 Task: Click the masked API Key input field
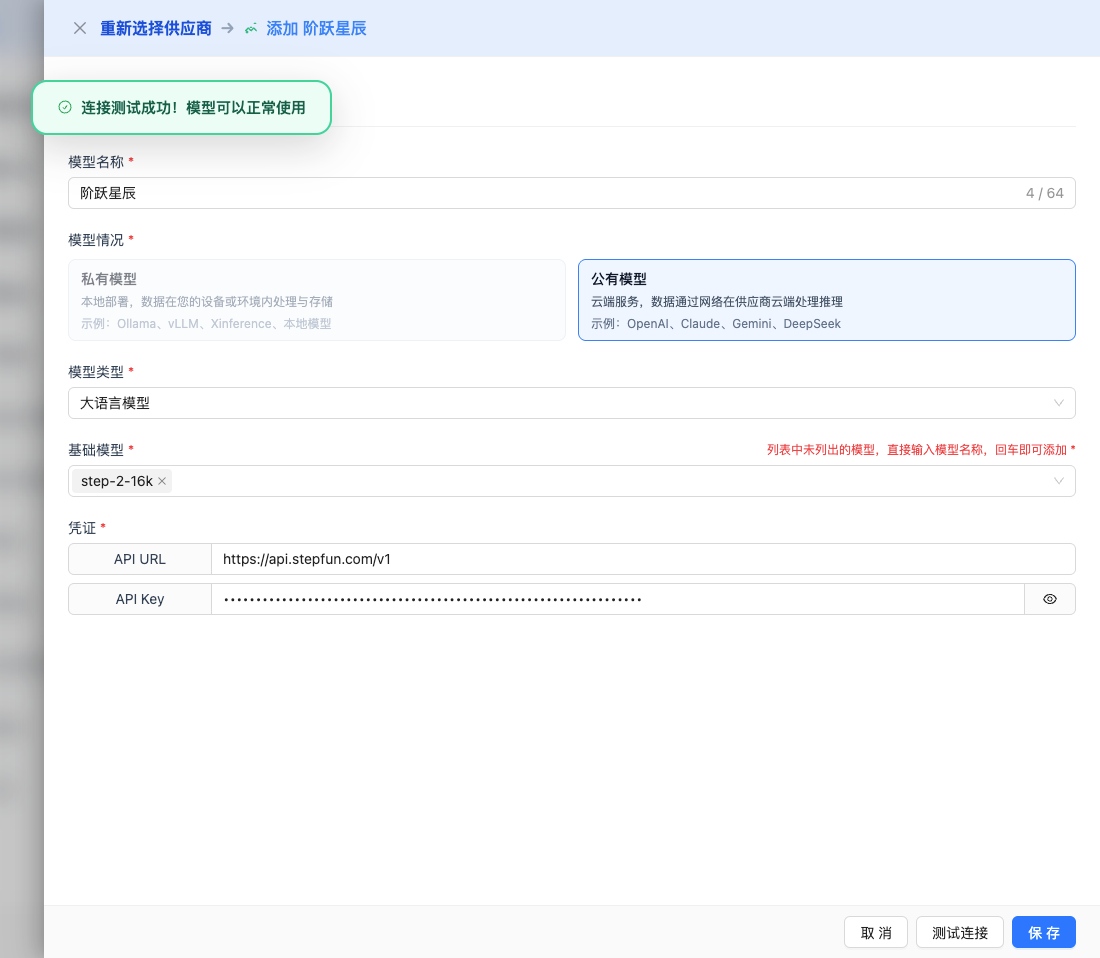coord(616,599)
